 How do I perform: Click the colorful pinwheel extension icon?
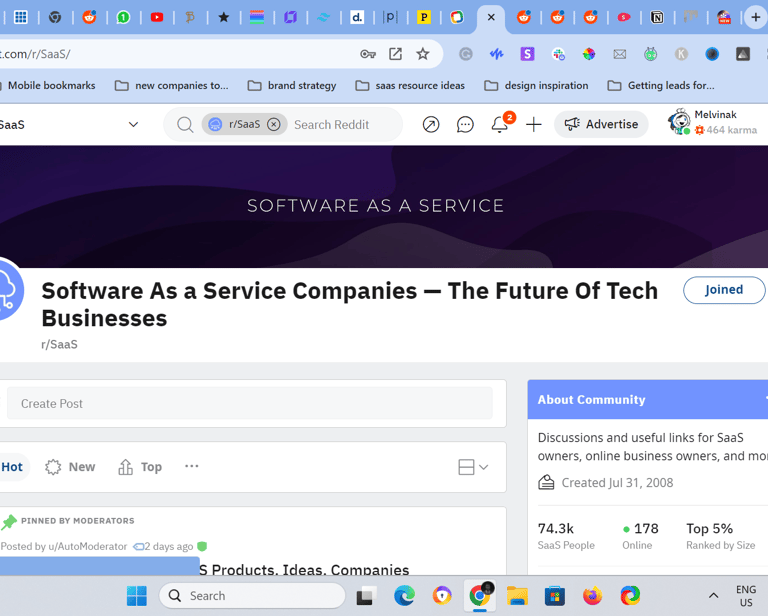click(x=589, y=54)
